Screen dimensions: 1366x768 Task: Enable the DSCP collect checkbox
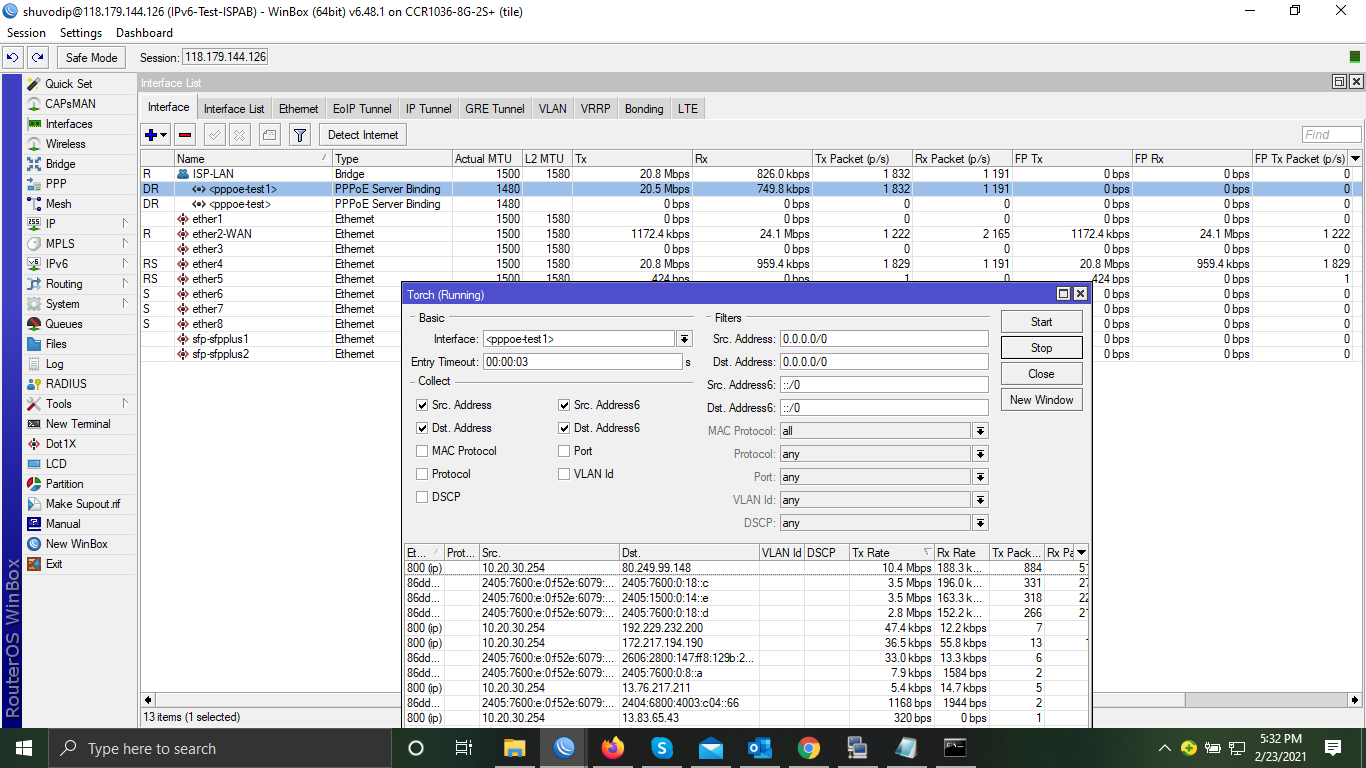[422, 497]
